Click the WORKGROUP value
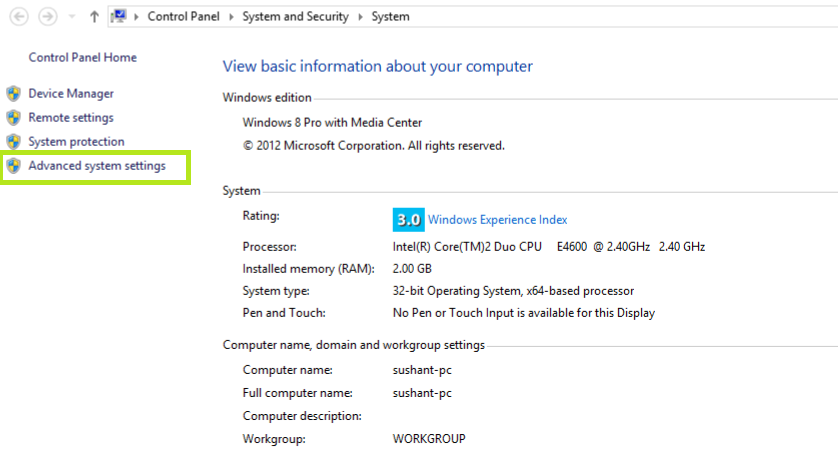The width and height of the screenshot is (838, 463). click(429, 439)
